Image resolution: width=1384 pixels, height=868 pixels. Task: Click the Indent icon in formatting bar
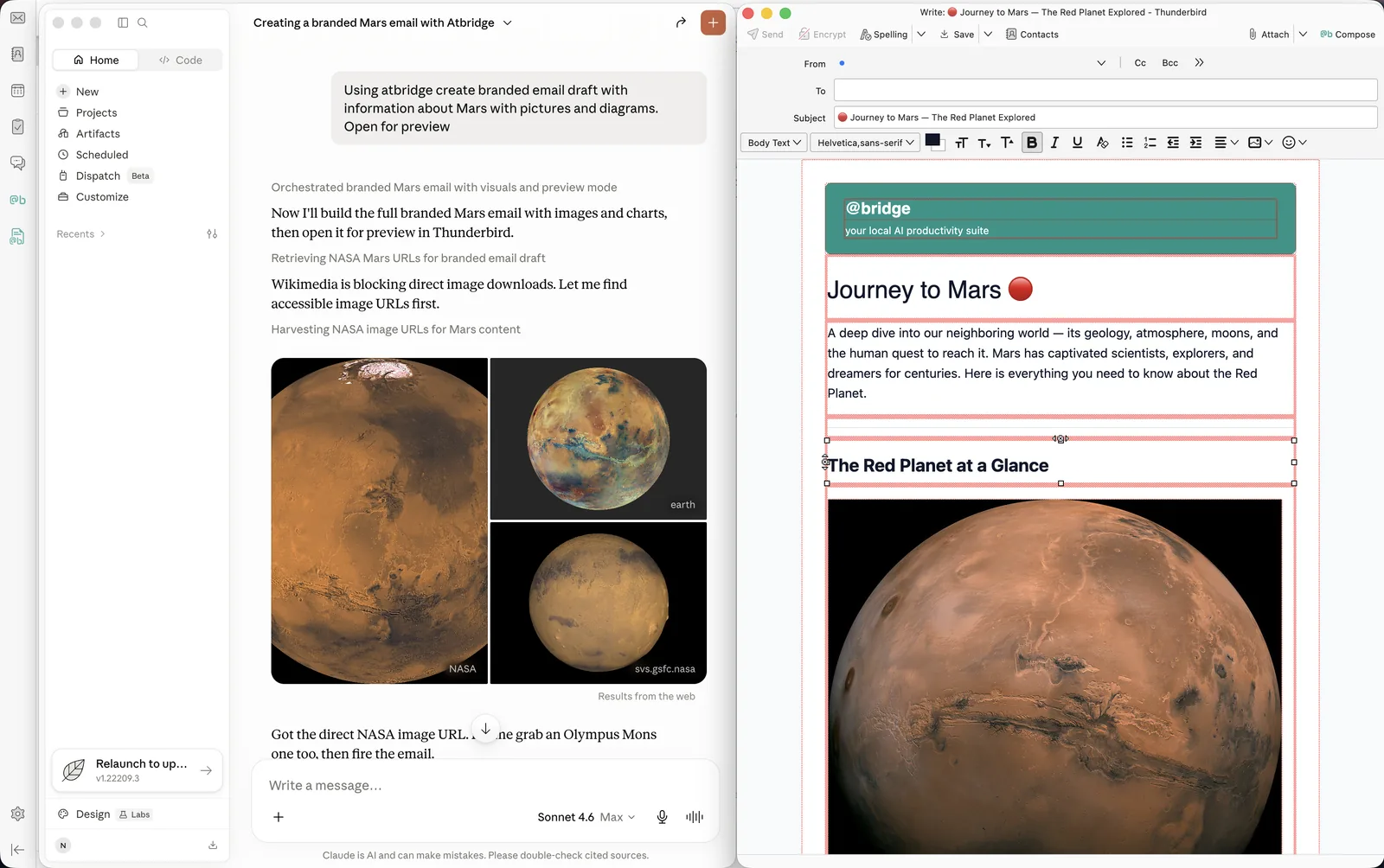click(x=1195, y=143)
